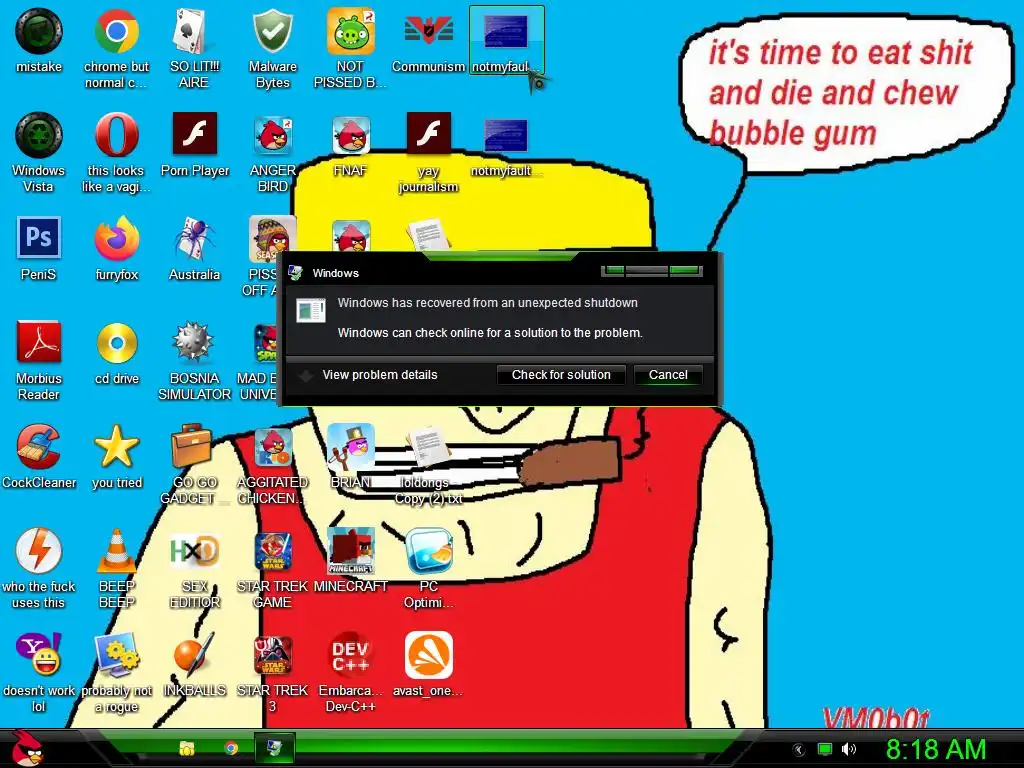The width and height of the screenshot is (1024, 768).
Task: Click the speaker volume tray icon
Action: (x=848, y=749)
